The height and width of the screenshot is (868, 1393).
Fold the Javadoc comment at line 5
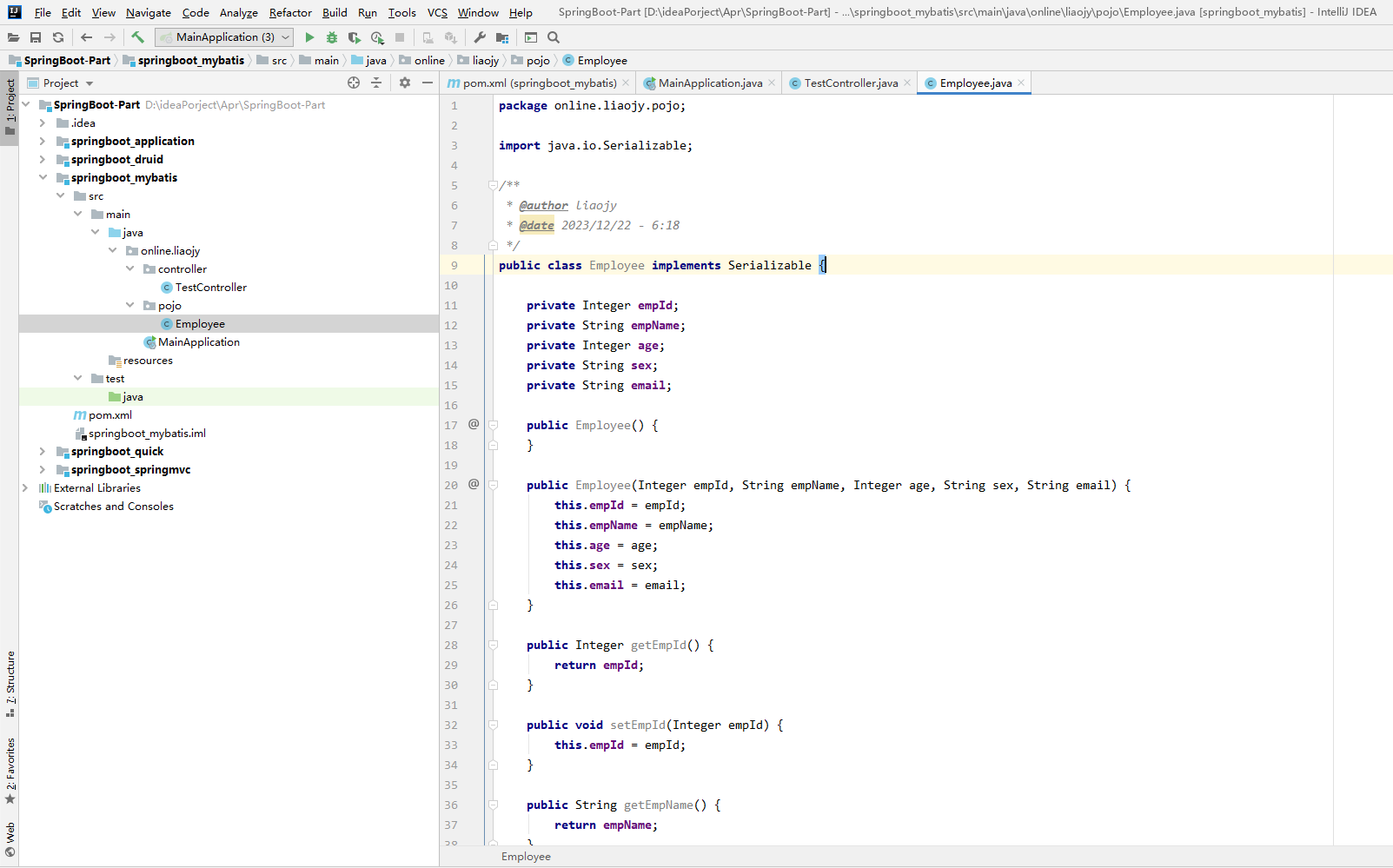[x=493, y=185]
